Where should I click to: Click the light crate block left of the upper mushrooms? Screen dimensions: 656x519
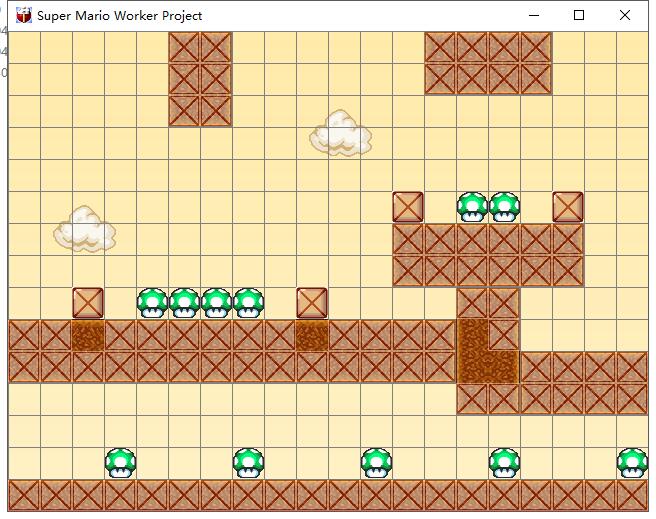(408, 207)
